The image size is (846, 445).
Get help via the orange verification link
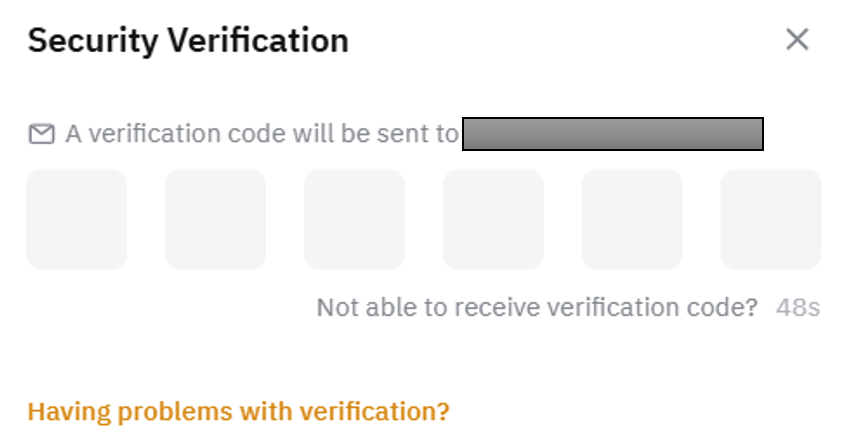click(238, 411)
